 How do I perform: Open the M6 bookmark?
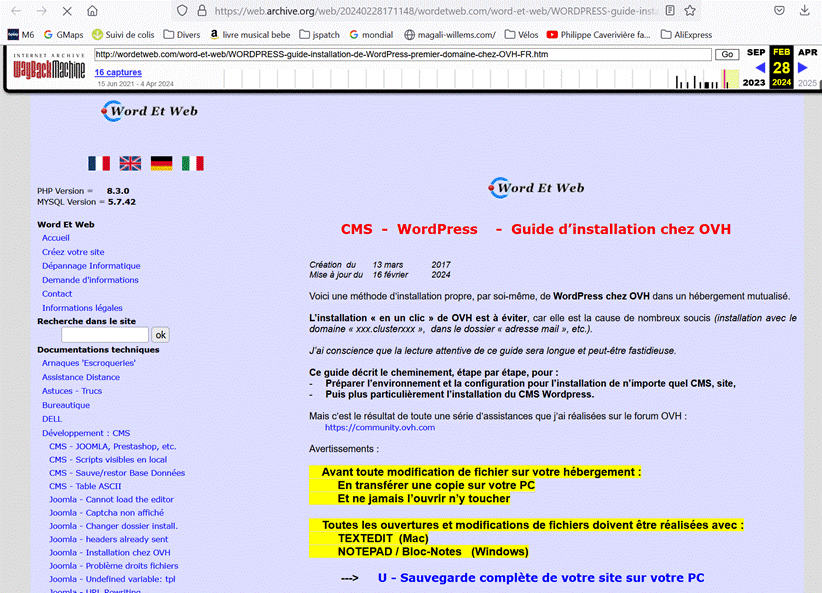pyautogui.click(x=21, y=35)
